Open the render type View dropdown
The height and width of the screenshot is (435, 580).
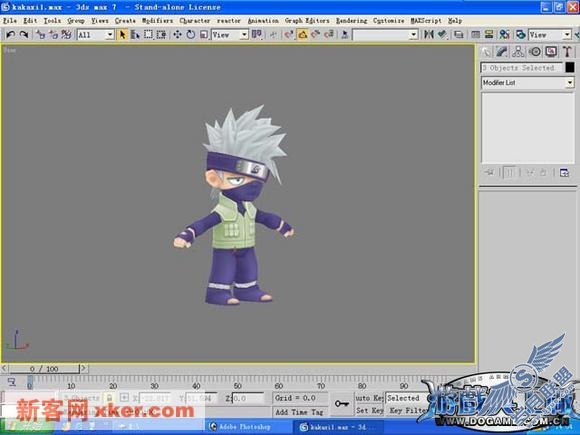click(x=550, y=35)
